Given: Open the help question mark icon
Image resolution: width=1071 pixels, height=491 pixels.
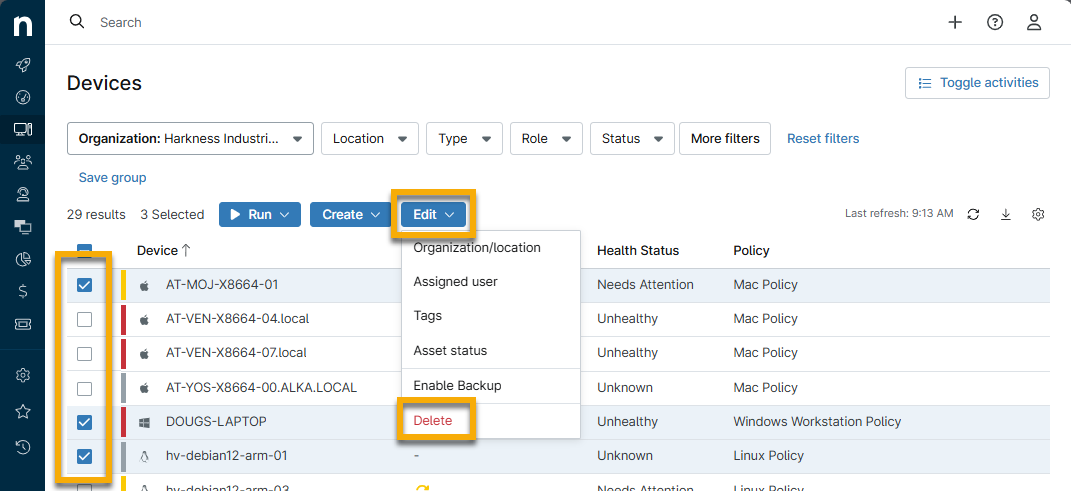Looking at the screenshot, I should (995, 22).
